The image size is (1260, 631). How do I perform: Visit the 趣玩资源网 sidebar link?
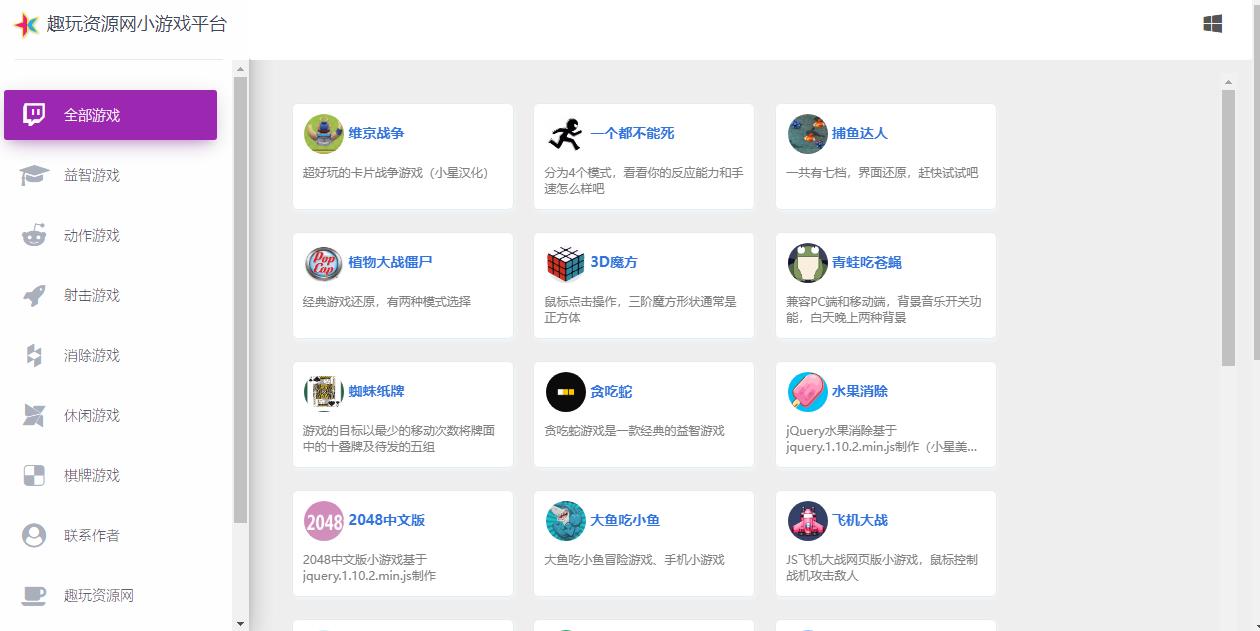110,595
